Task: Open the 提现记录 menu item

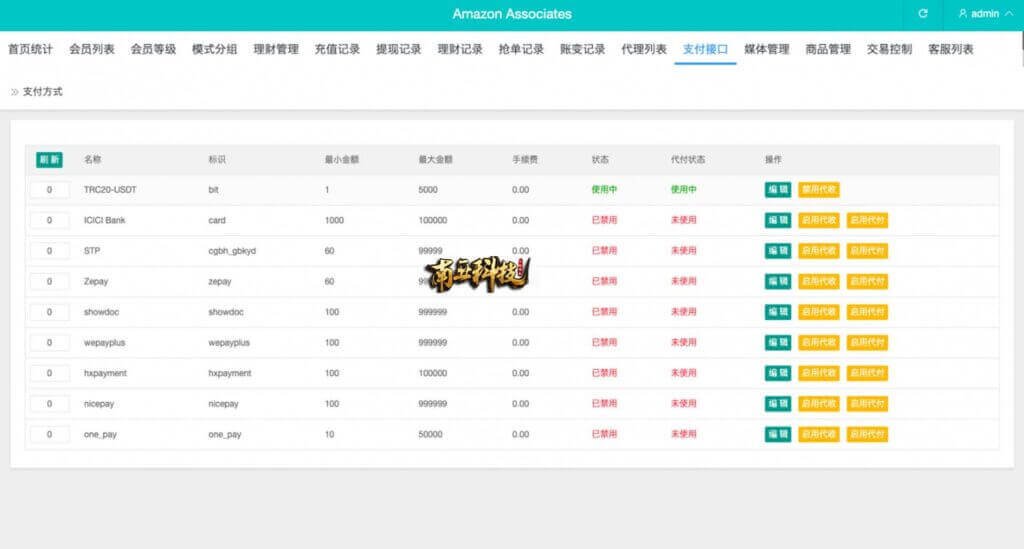Action: click(398, 49)
